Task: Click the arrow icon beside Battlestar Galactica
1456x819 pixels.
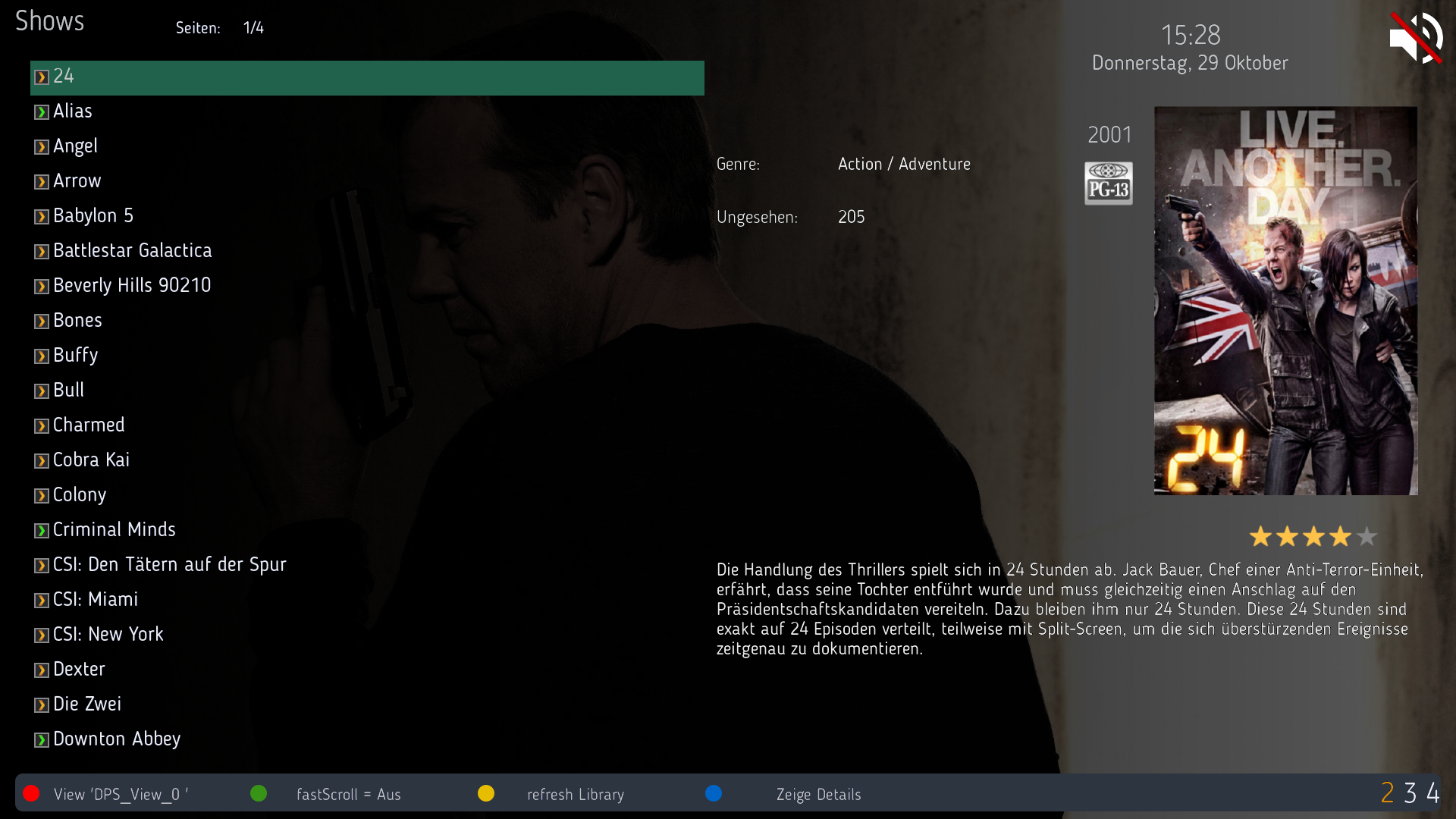Action: point(42,252)
